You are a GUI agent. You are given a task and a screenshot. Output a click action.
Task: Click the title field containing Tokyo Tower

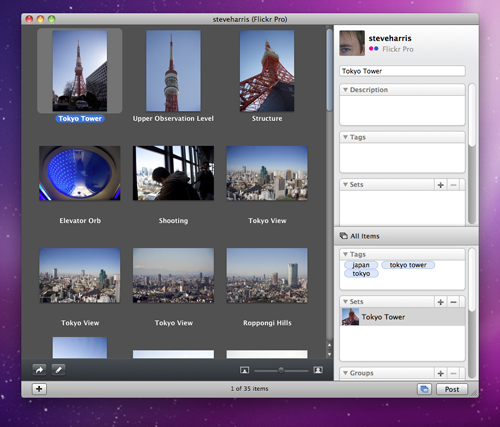pos(402,71)
